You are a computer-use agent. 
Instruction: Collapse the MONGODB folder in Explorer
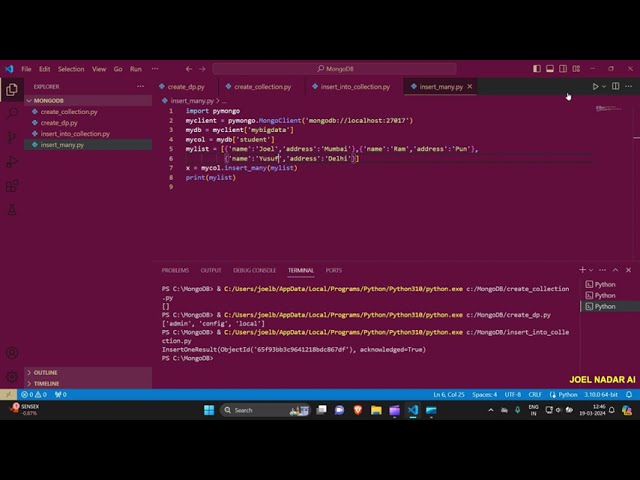(88, 100)
